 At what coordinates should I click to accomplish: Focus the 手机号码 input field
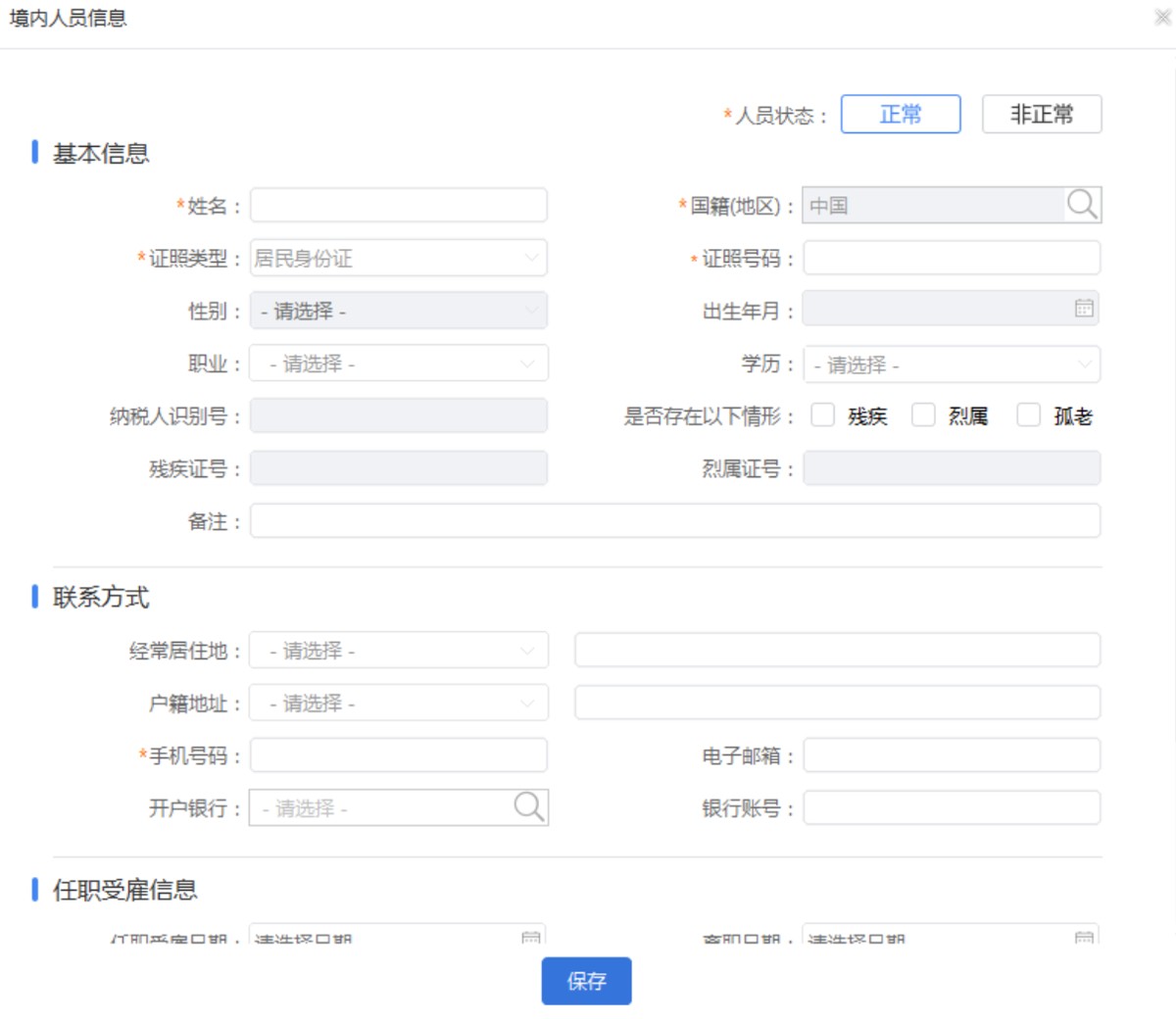click(x=399, y=755)
